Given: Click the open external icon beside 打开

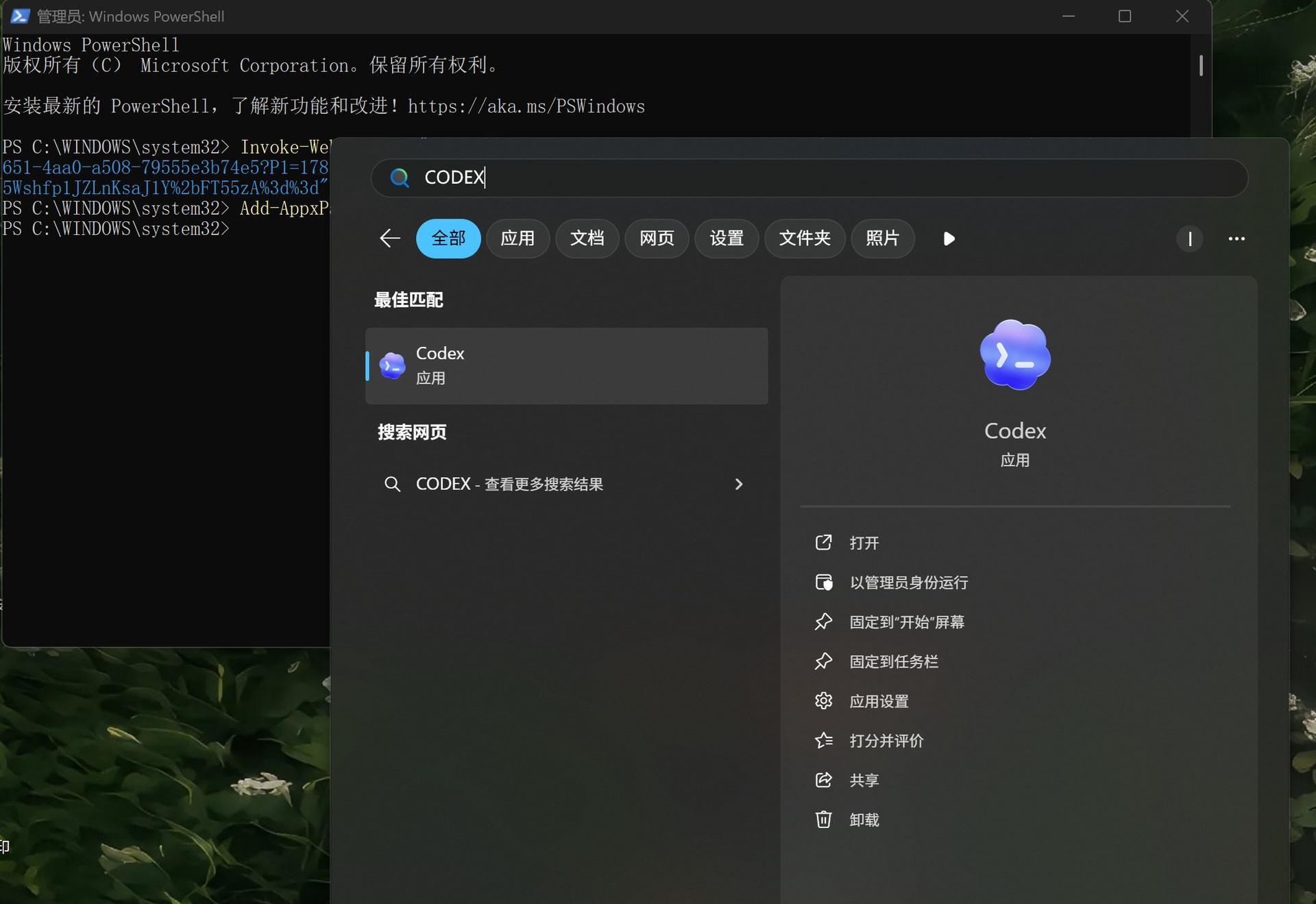Looking at the screenshot, I should click(x=823, y=543).
